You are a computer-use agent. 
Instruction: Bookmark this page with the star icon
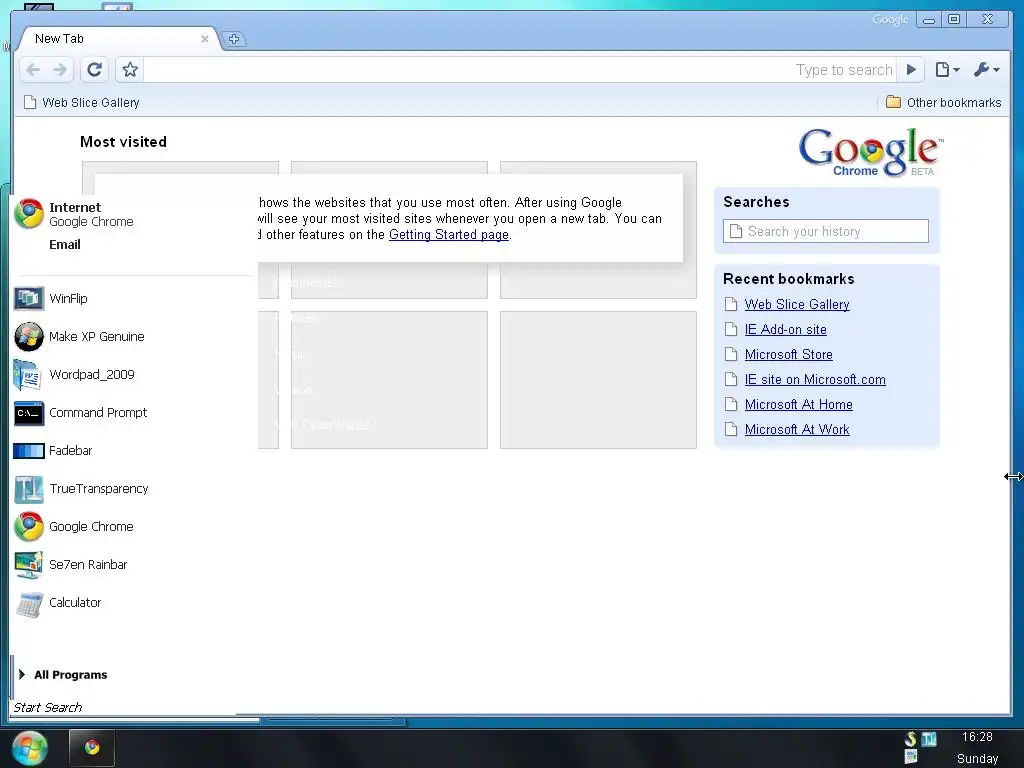(x=130, y=69)
